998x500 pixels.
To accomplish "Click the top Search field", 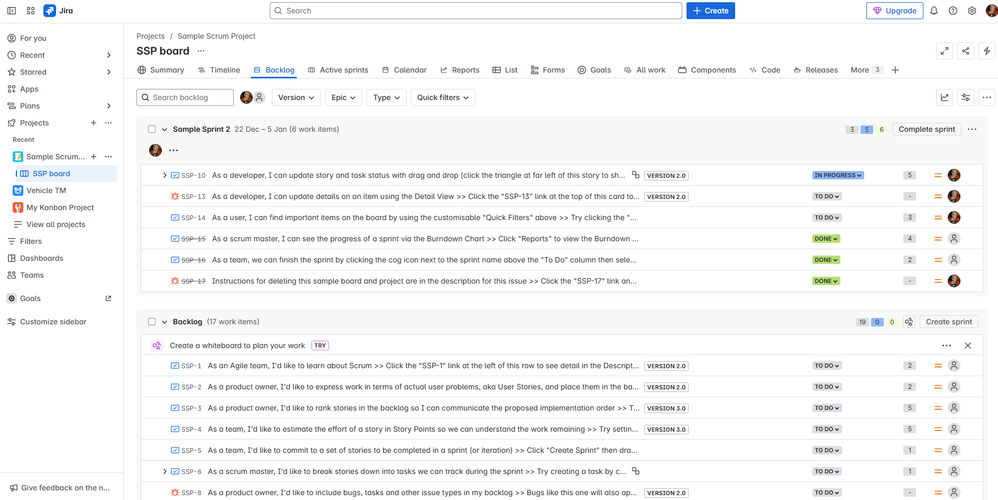I will tap(475, 11).
